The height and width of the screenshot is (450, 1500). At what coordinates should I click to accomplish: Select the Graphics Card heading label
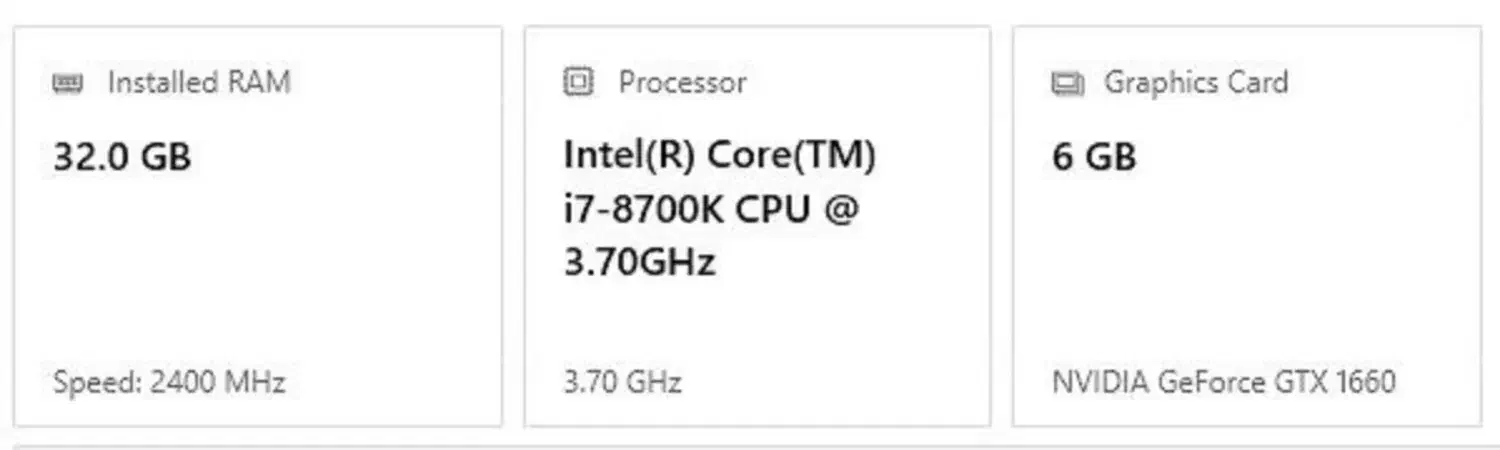pyautogui.click(x=1195, y=82)
